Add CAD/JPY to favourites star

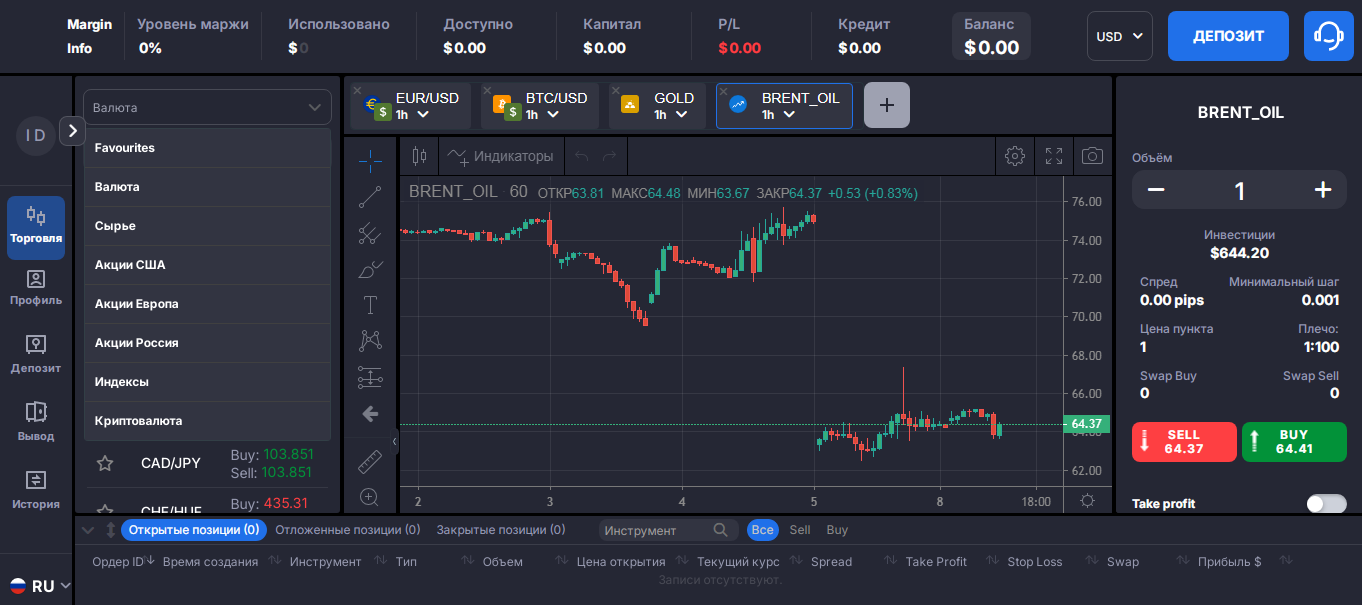point(104,463)
